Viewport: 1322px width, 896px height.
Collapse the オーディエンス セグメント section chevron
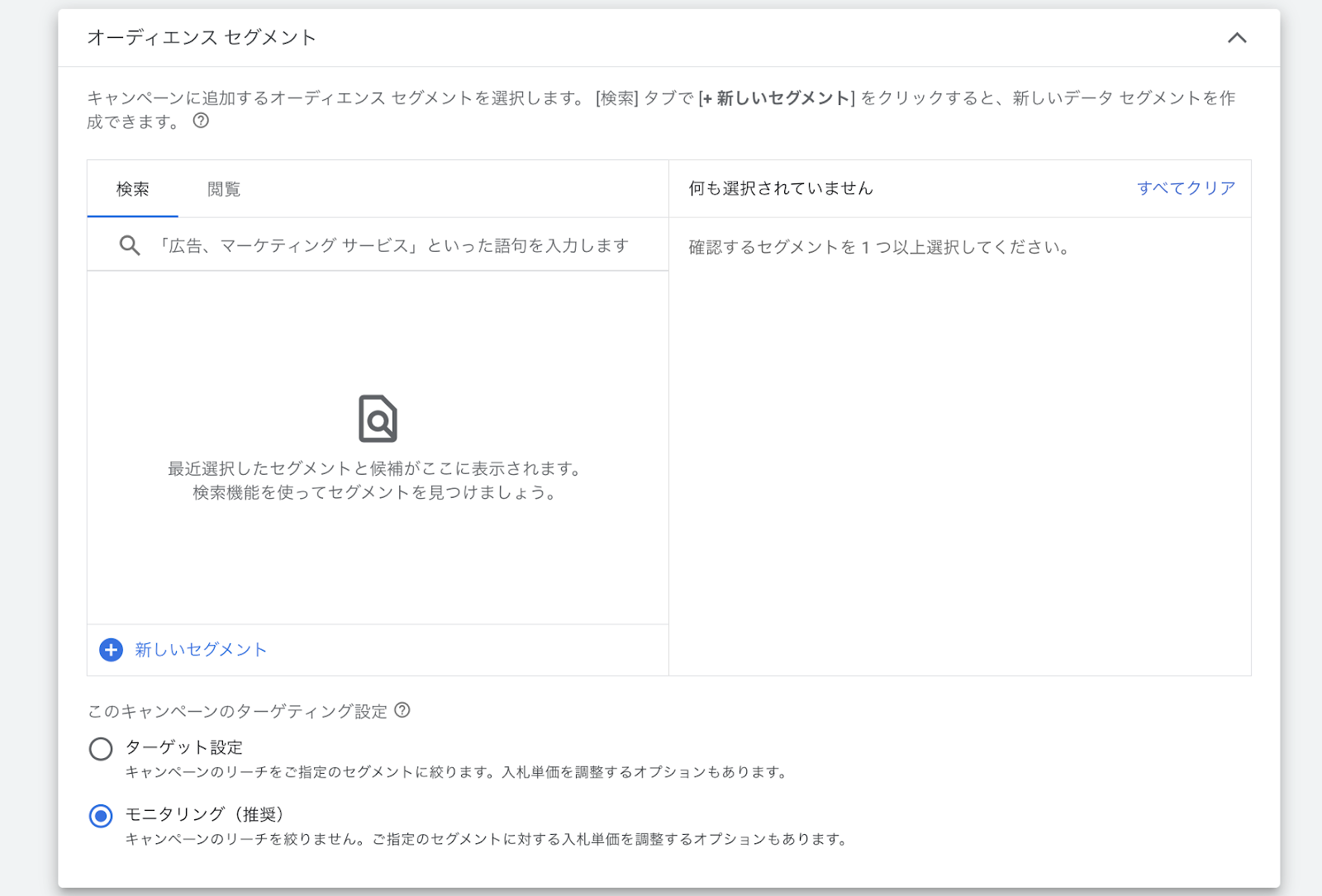(1236, 38)
